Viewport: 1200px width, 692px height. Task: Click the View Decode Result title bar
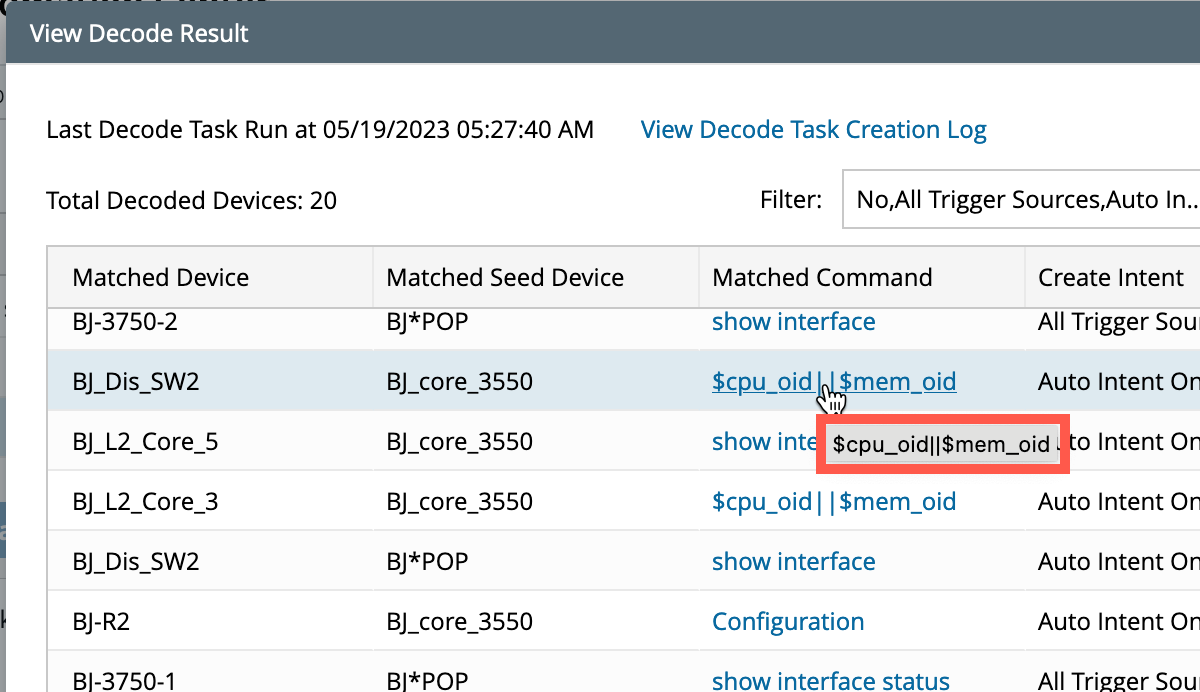click(600, 33)
